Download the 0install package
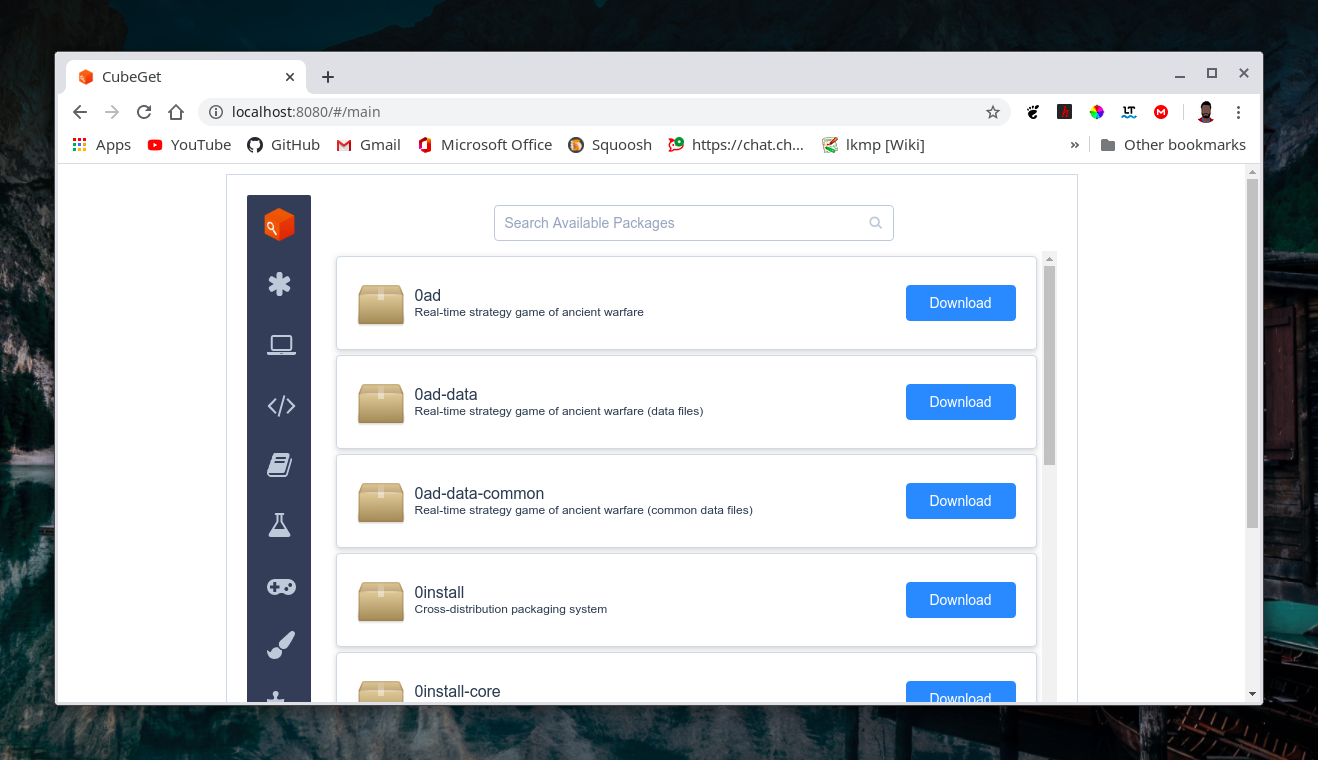Viewport: 1318px width, 760px height. click(960, 600)
